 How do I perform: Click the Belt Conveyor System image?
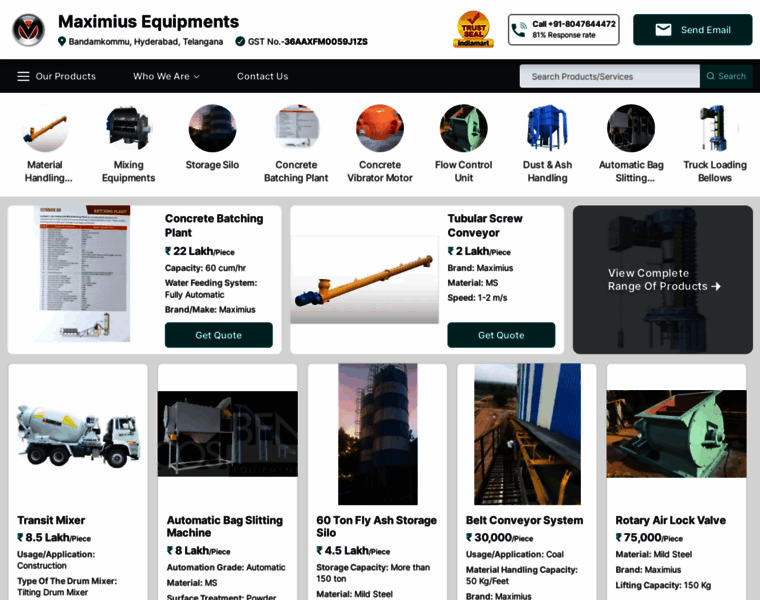(x=527, y=434)
